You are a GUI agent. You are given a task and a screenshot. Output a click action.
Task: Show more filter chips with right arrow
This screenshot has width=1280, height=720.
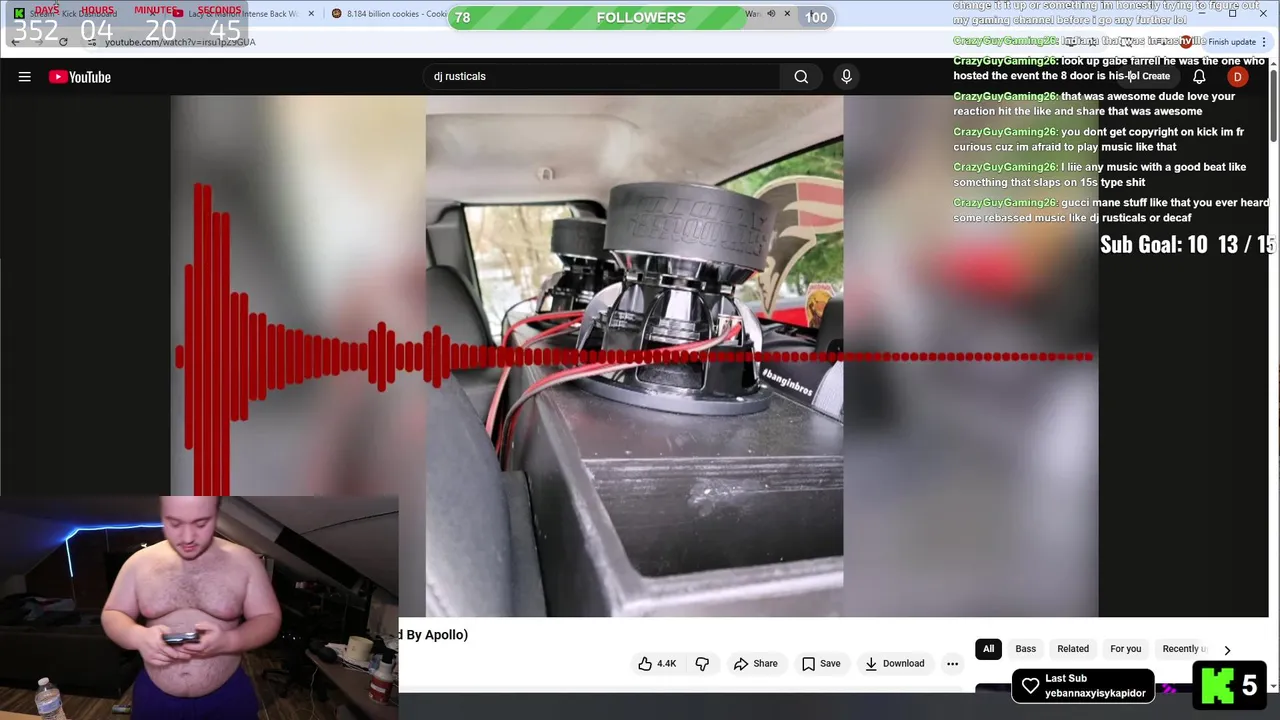[x=1227, y=650]
